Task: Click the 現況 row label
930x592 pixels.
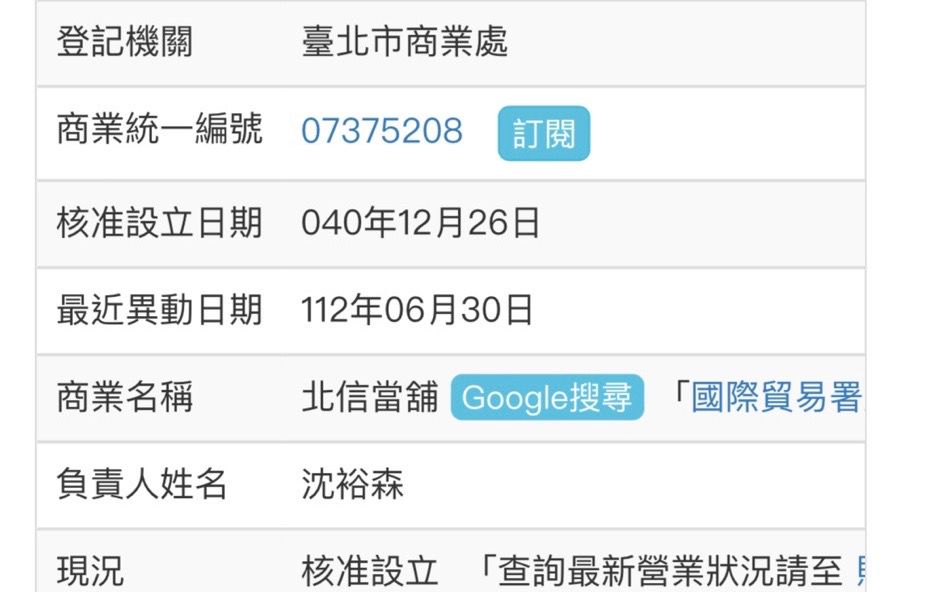Action: (x=91, y=572)
